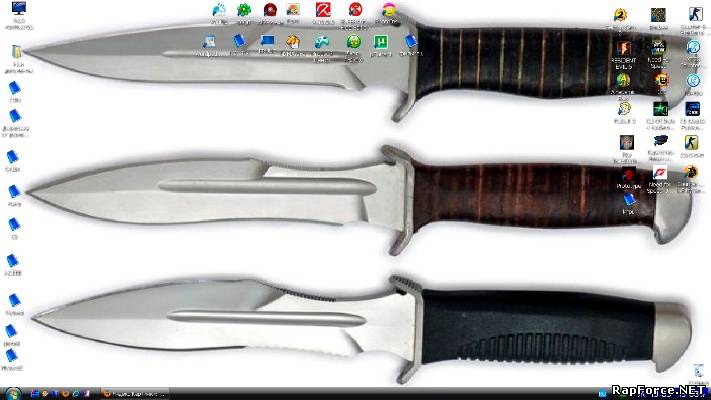Switch to the Firefox window taskbar button
This screenshot has height=400, width=711.
click(x=135, y=394)
